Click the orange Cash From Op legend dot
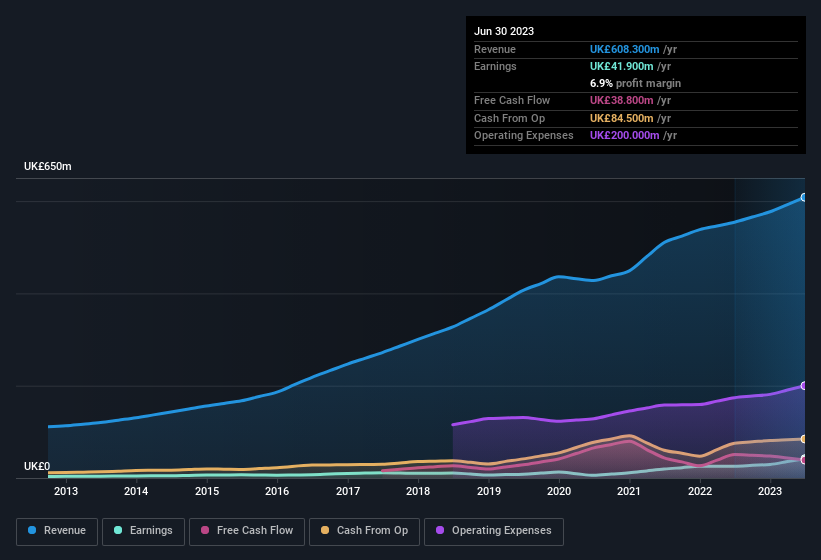 tap(326, 530)
